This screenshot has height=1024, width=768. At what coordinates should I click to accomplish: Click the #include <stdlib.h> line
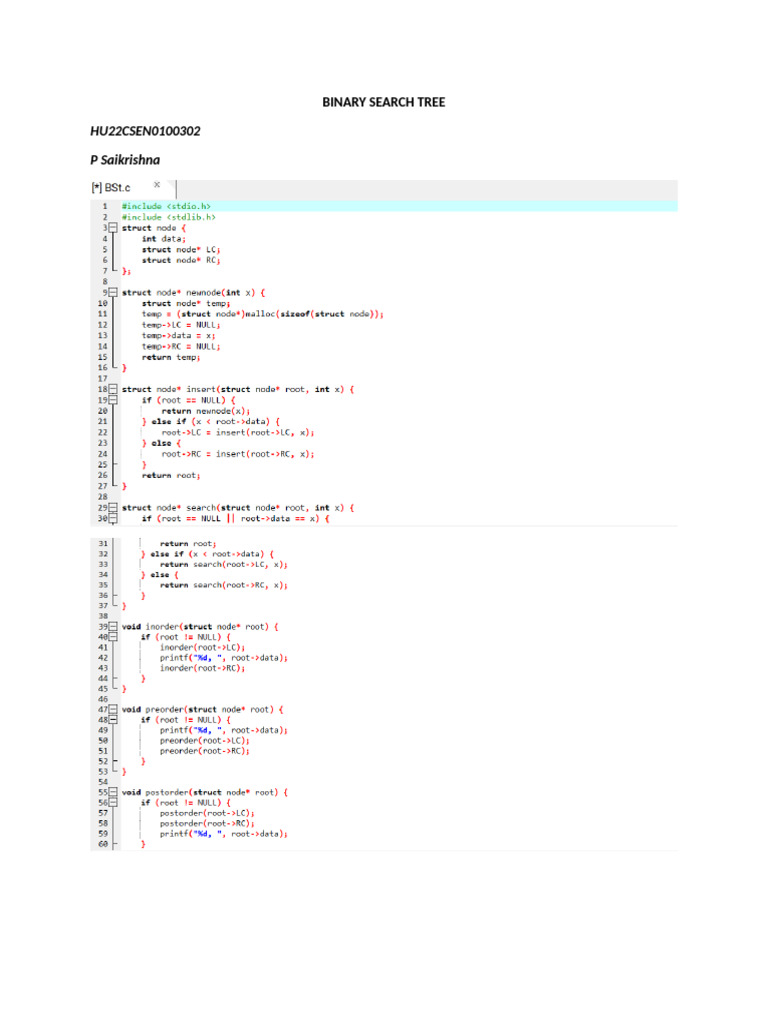click(168, 217)
